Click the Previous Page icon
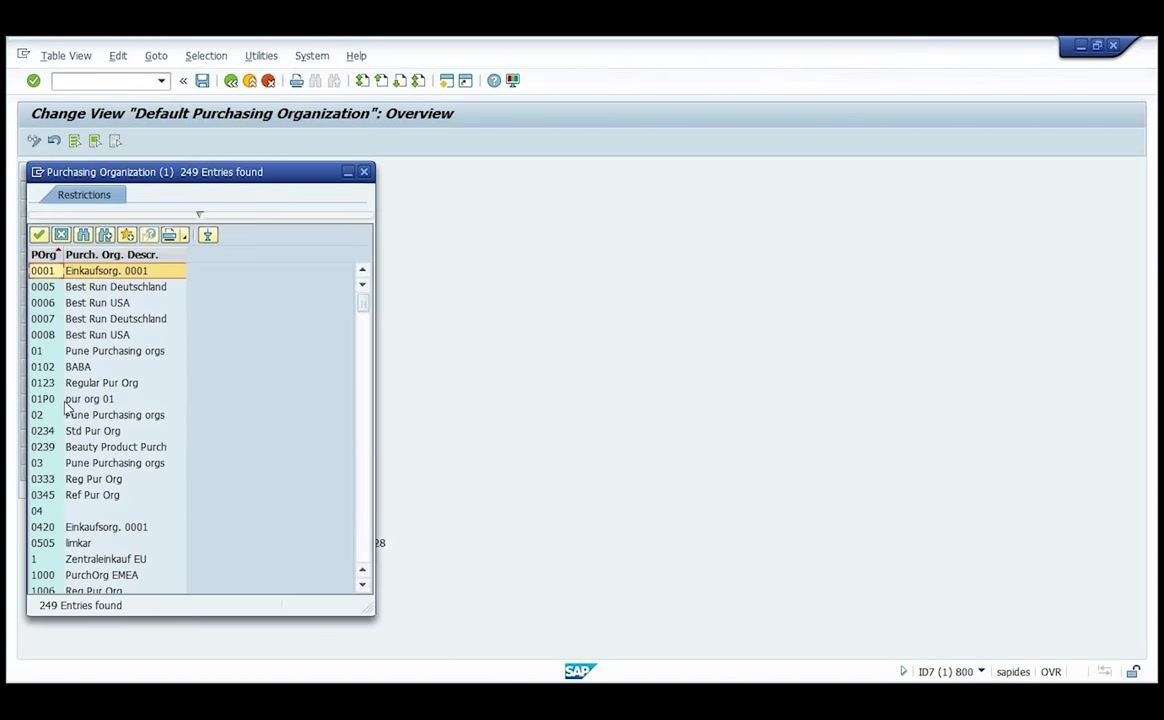This screenshot has width=1164, height=720. [x=381, y=81]
